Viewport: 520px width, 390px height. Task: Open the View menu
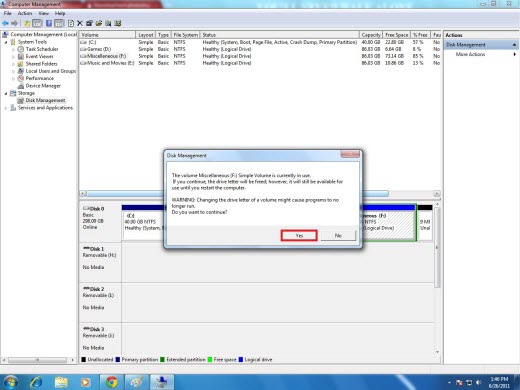(x=43, y=13)
